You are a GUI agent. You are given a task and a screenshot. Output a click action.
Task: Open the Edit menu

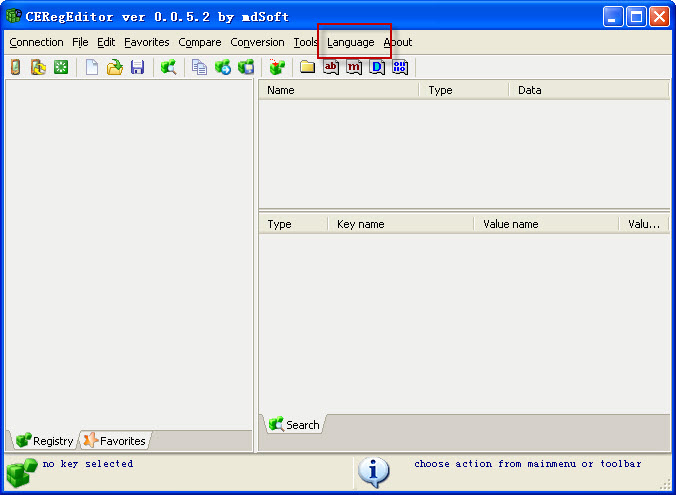click(106, 42)
